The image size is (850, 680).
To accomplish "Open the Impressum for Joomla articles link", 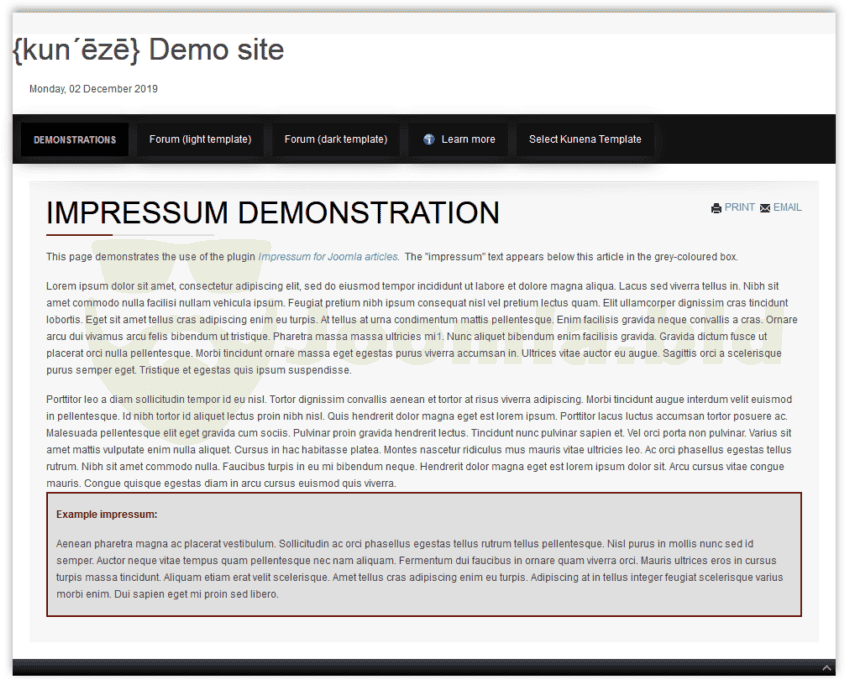I will click(328, 257).
